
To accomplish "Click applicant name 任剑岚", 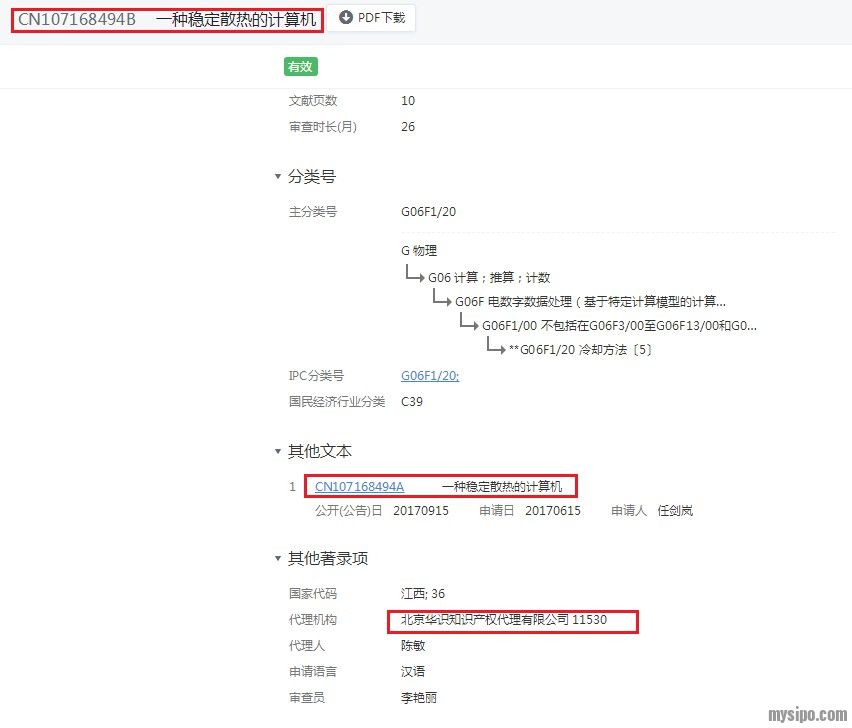I will 675,511.
